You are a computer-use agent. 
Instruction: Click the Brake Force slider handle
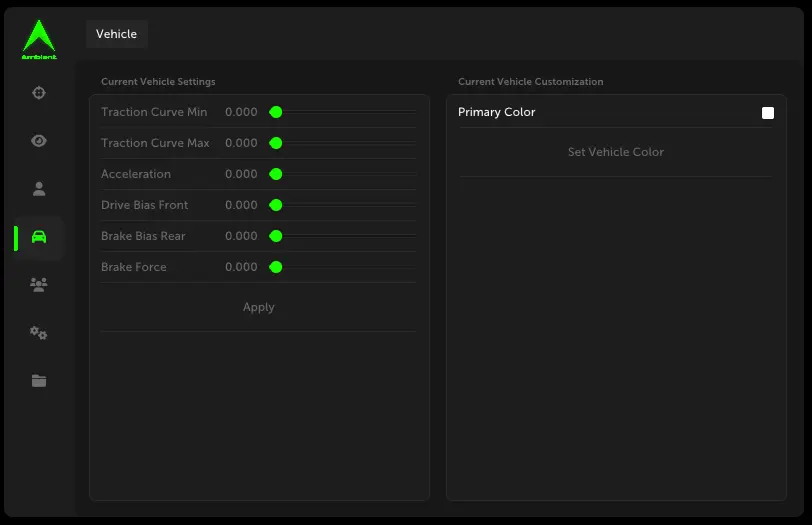tap(276, 267)
